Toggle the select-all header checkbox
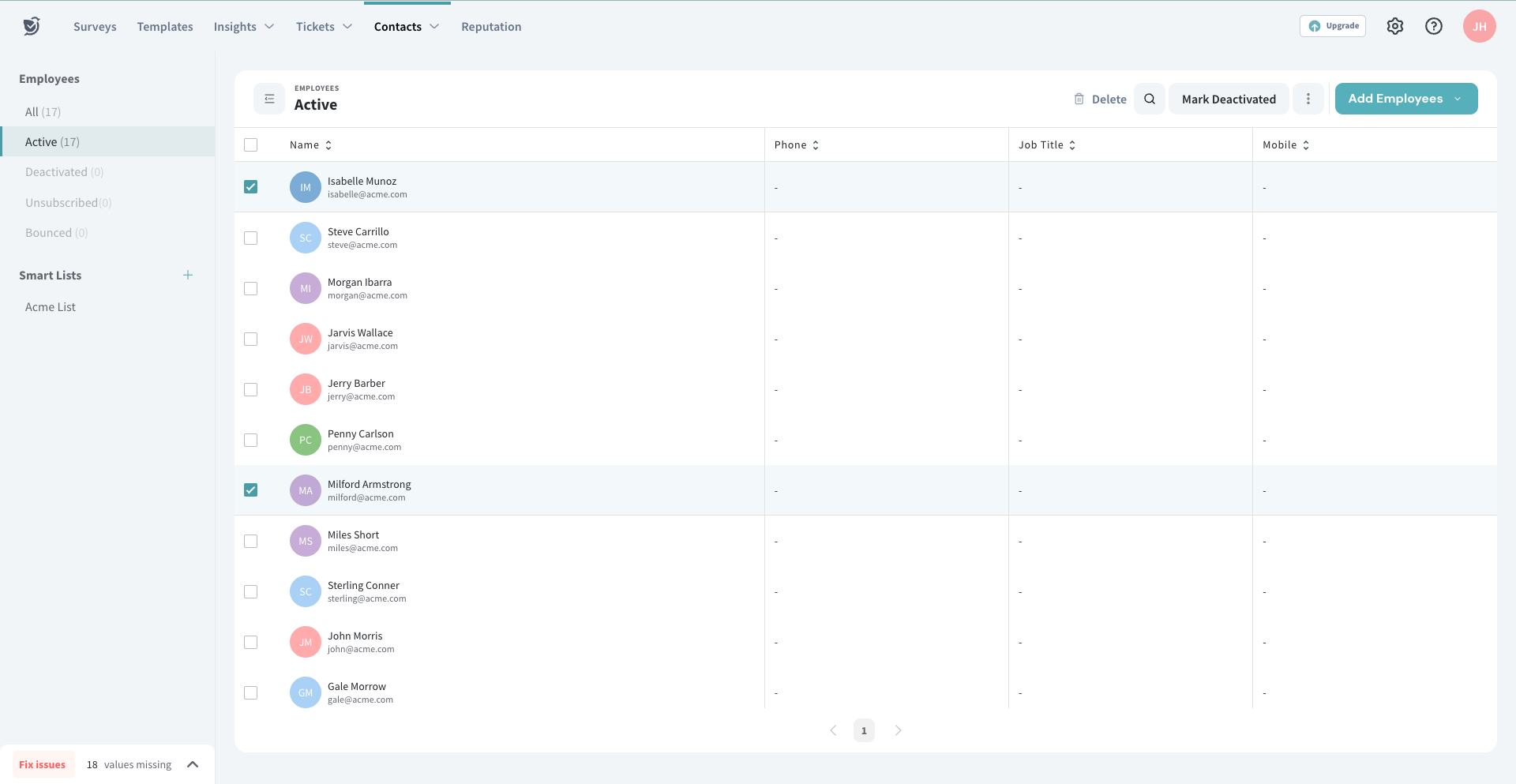Viewport: 1516px width, 784px height. pos(251,144)
